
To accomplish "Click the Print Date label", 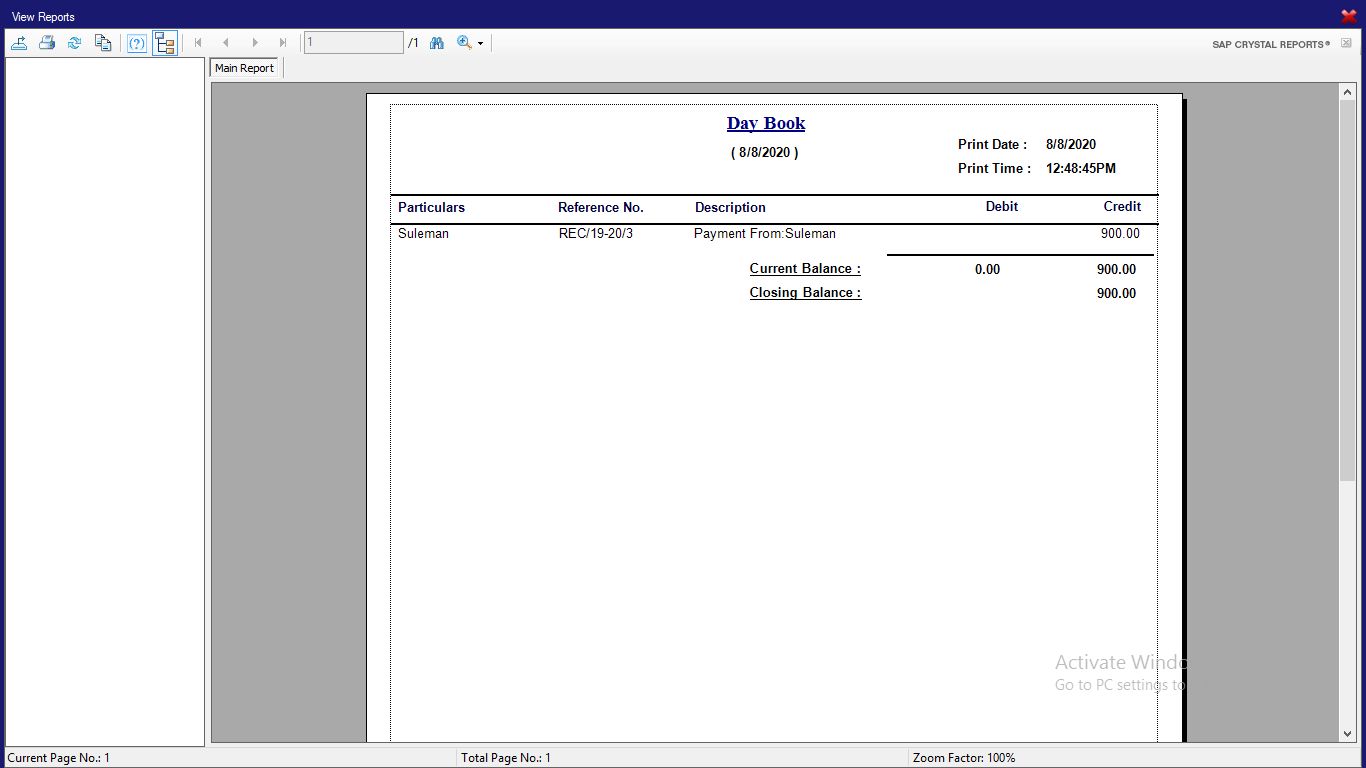I will point(992,144).
